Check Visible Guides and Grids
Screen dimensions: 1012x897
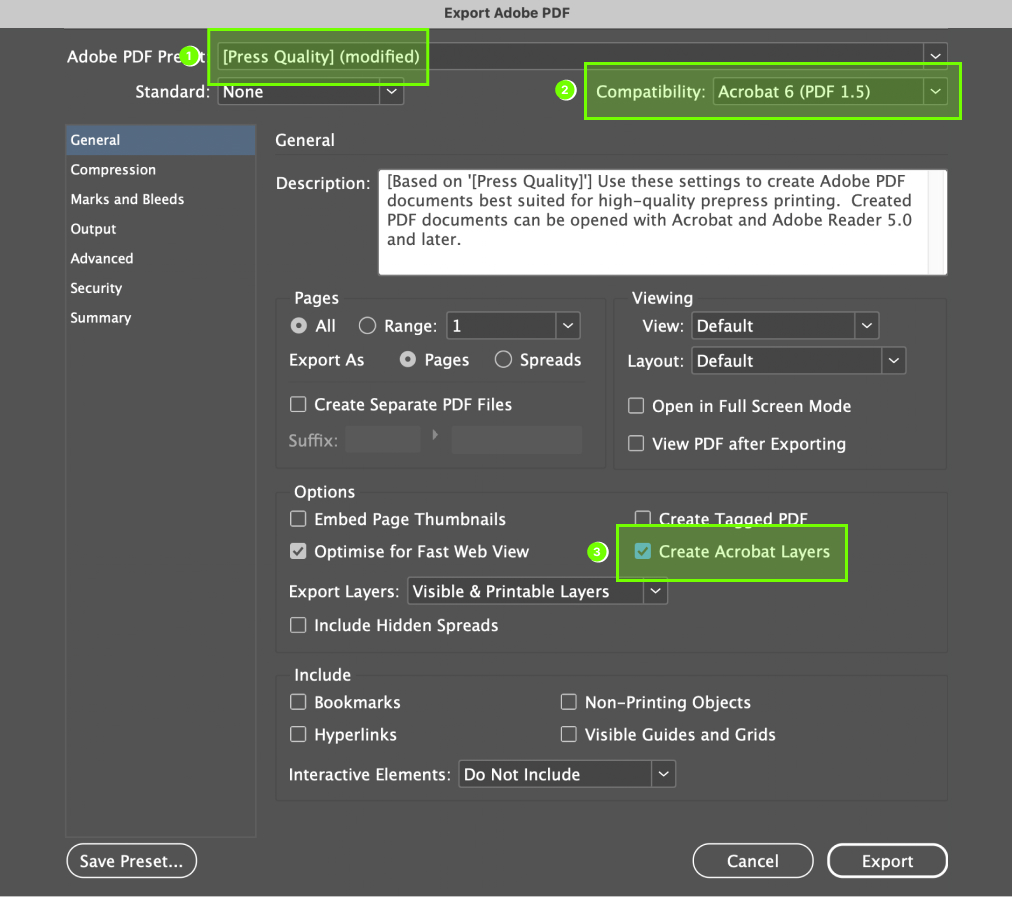point(569,734)
